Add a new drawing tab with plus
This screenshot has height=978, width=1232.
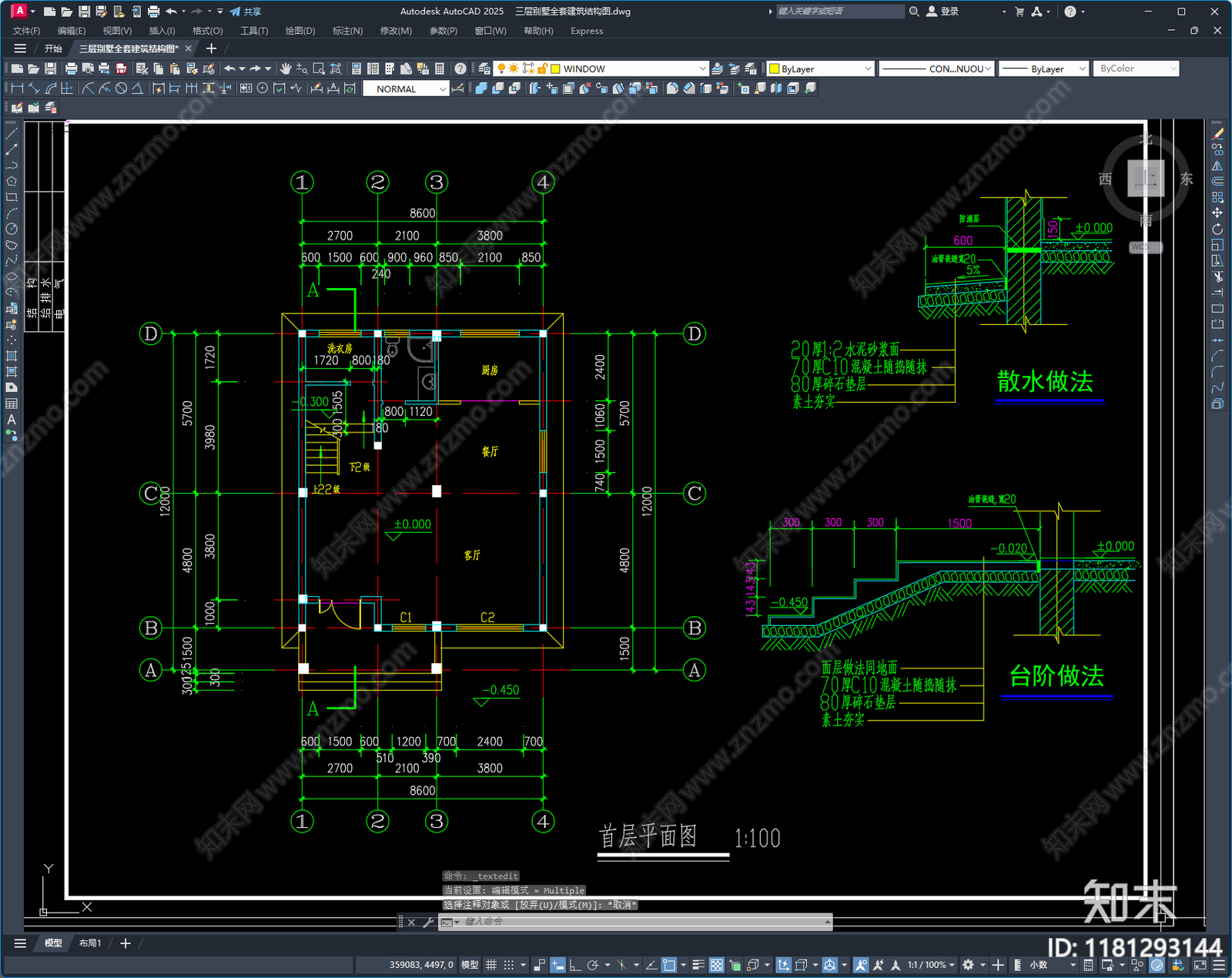coord(211,49)
